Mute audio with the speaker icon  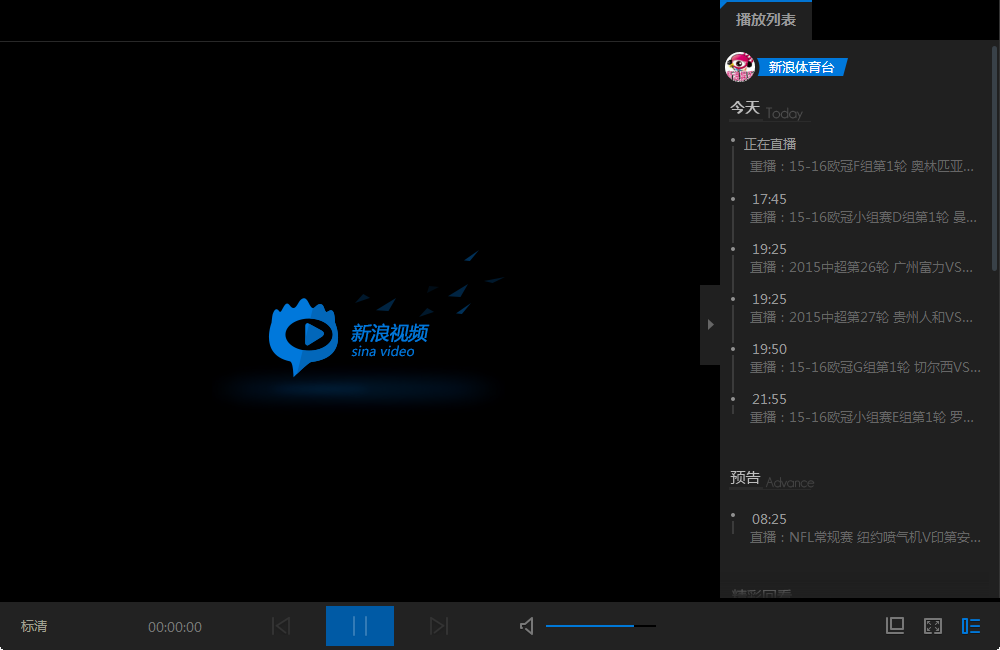[x=526, y=626]
